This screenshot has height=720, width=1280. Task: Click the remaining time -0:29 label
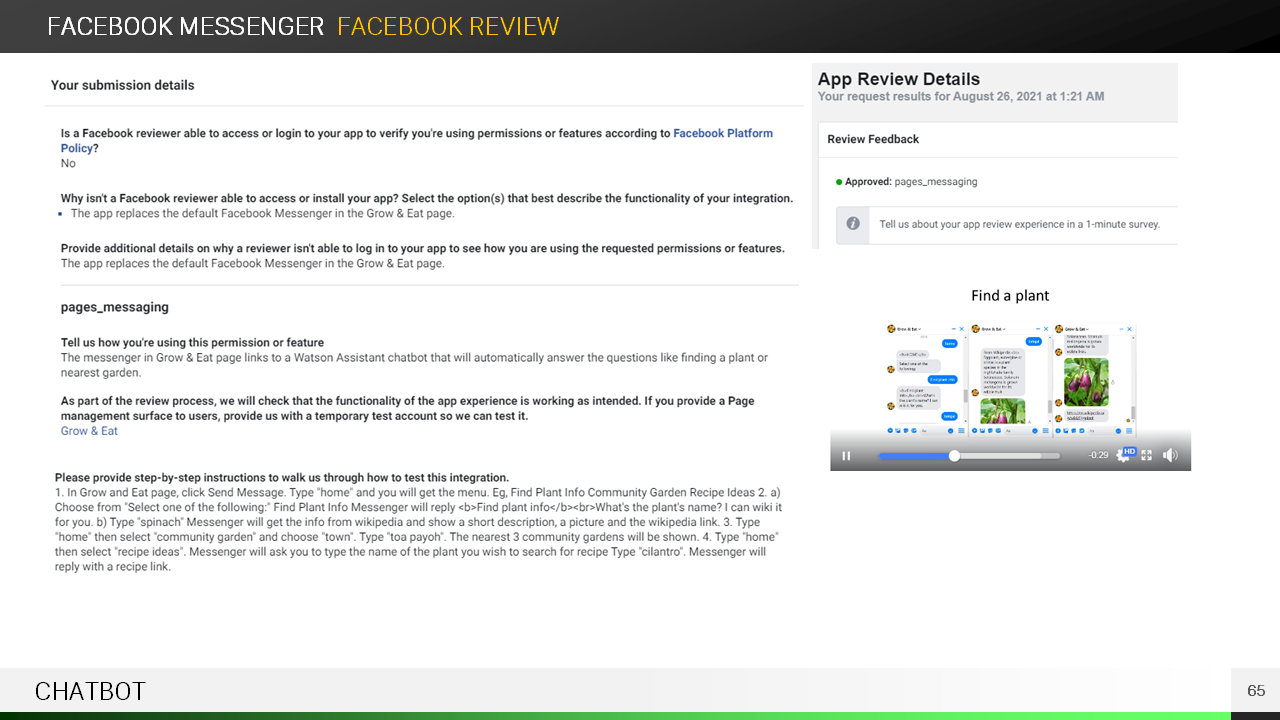(1098, 456)
